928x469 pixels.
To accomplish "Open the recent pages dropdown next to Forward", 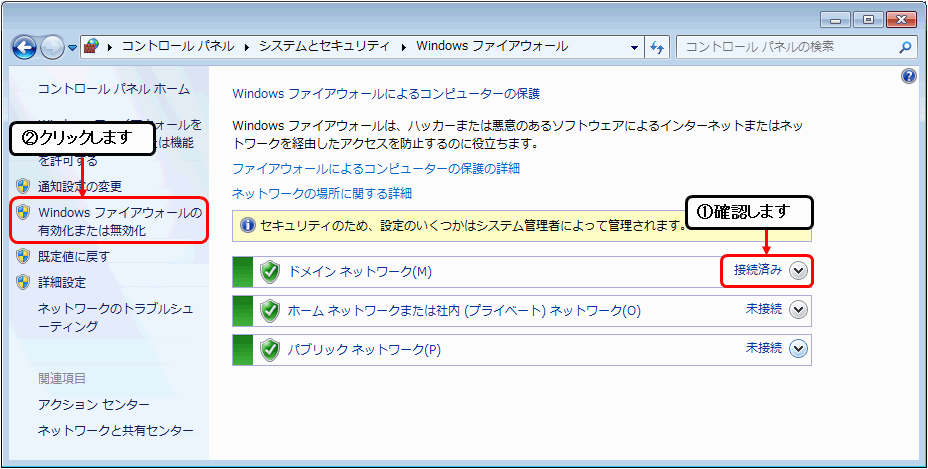I will pos(72,48).
